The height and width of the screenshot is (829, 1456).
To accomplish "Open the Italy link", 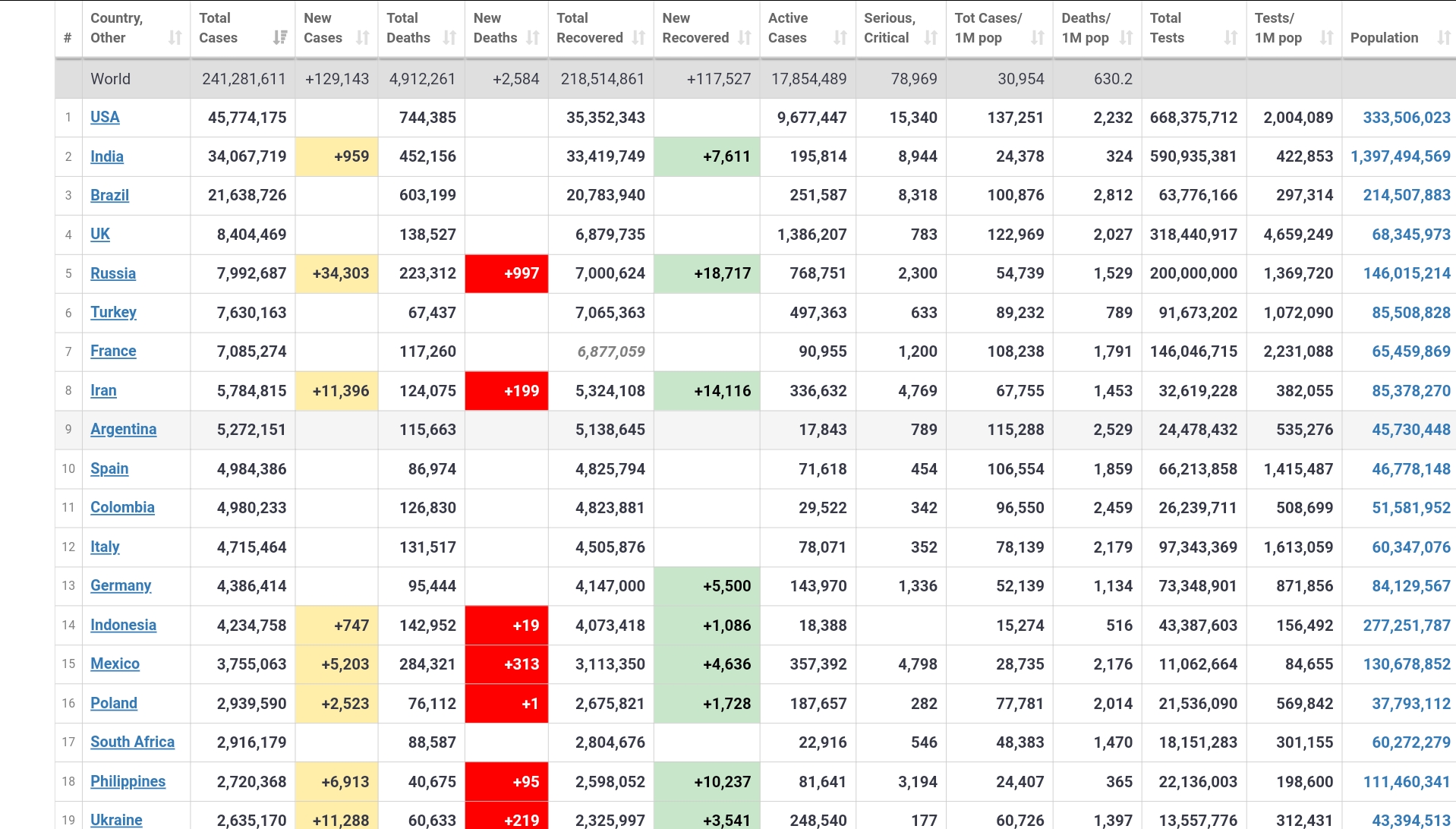I will (105, 547).
